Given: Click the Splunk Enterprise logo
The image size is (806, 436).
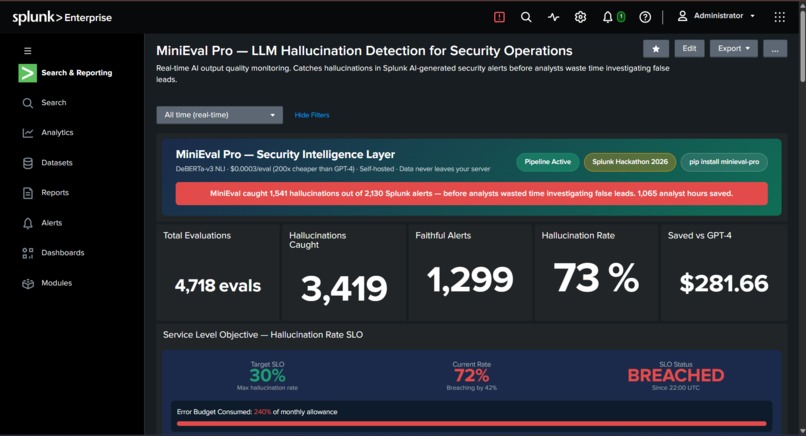Looking at the screenshot, I should pyautogui.click(x=62, y=17).
